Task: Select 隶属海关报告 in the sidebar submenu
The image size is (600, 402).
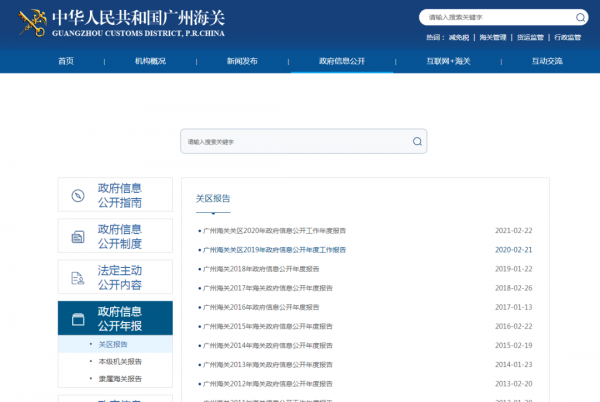Action: click(120, 379)
